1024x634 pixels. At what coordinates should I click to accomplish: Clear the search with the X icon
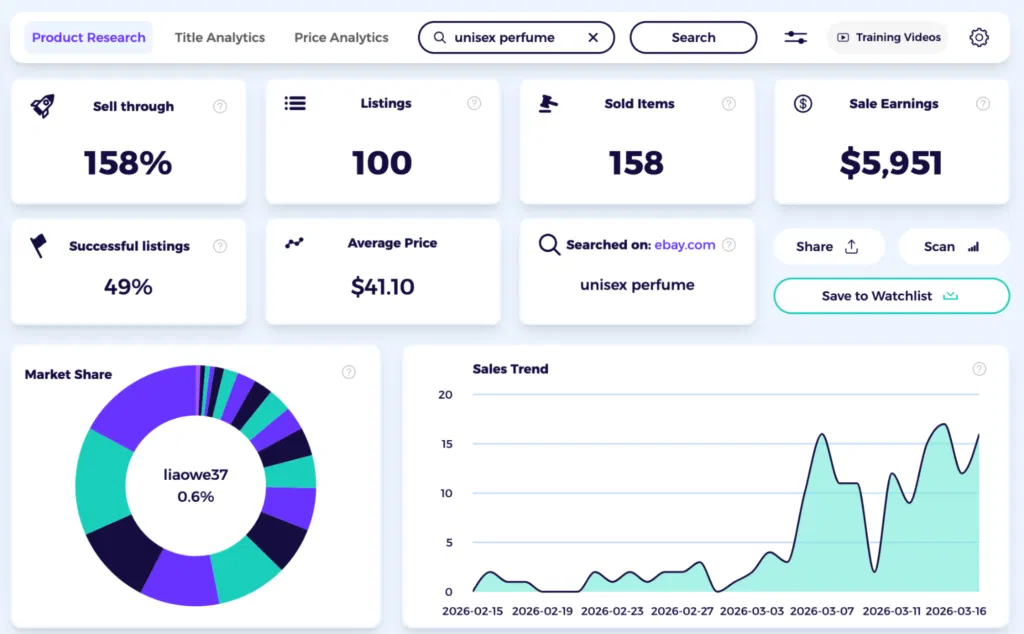(x=593, y=37)
